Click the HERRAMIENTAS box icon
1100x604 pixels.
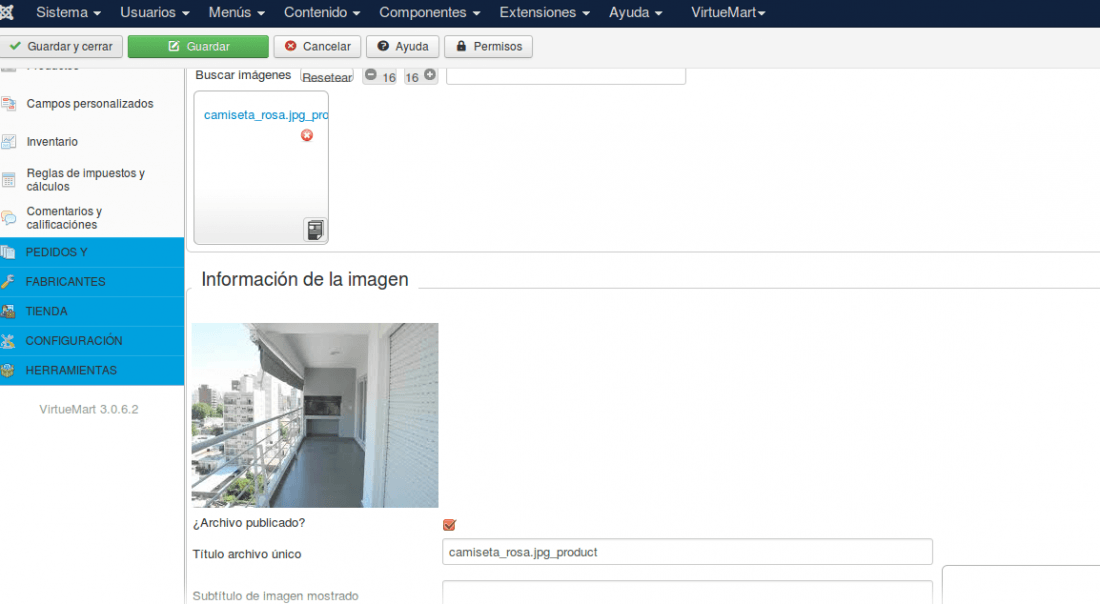point(8,370)
